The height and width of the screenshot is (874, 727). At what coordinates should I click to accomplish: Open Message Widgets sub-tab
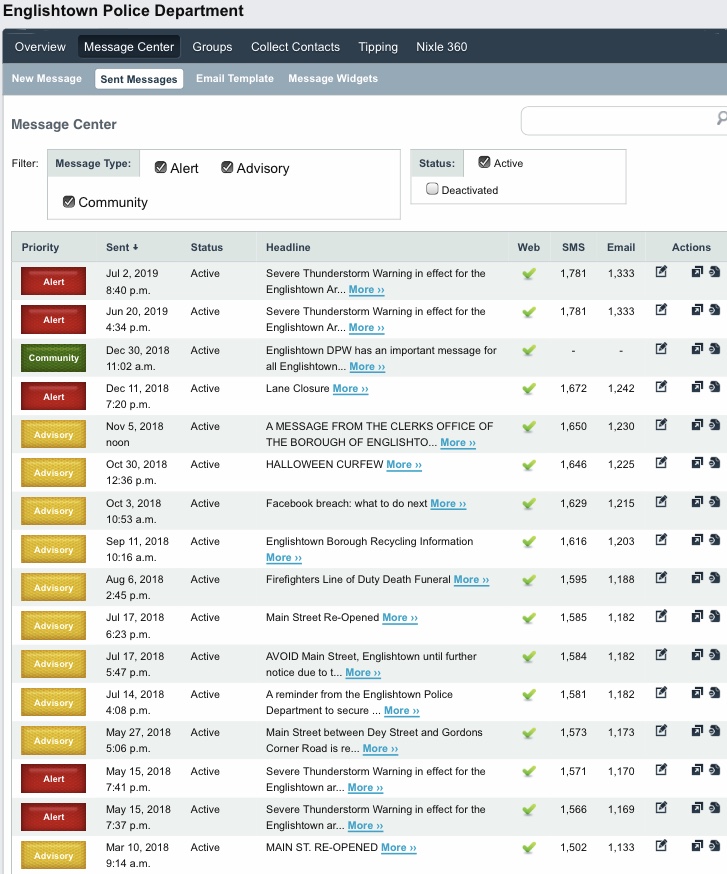(333, 79)
